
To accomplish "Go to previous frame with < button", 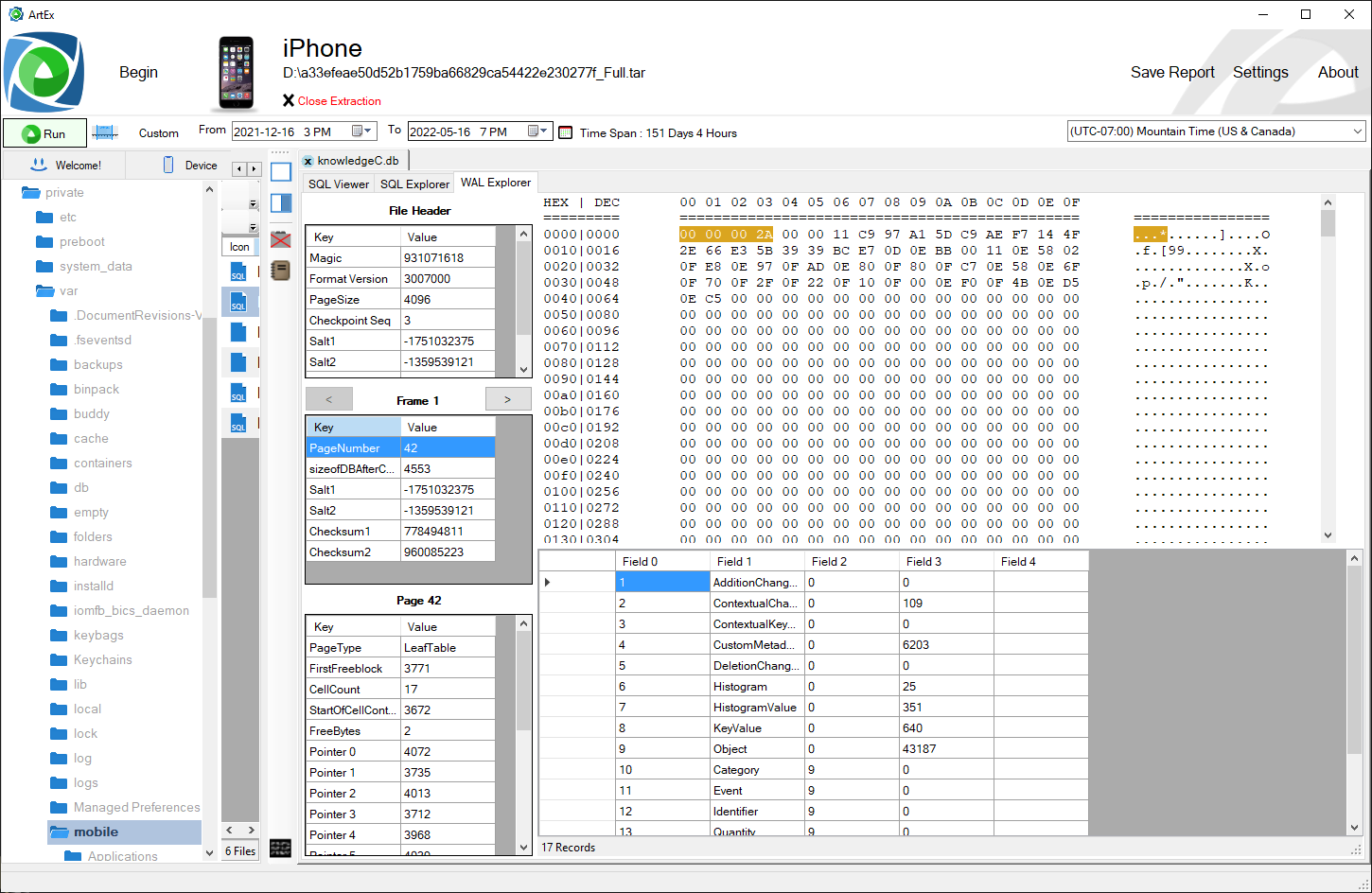I will [328, 399].
